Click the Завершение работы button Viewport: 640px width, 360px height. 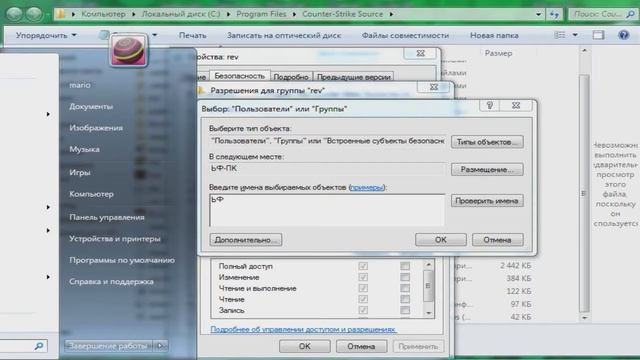point(109,346)
